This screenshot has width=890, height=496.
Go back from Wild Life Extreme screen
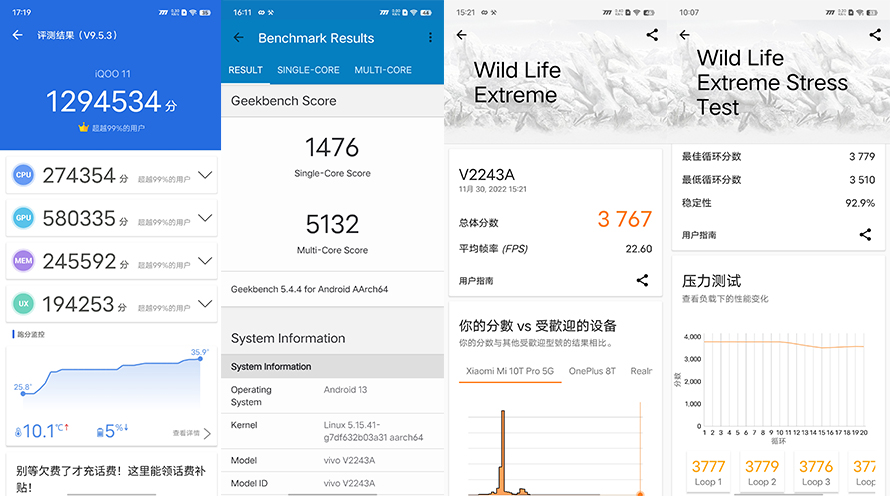point(461,35)
